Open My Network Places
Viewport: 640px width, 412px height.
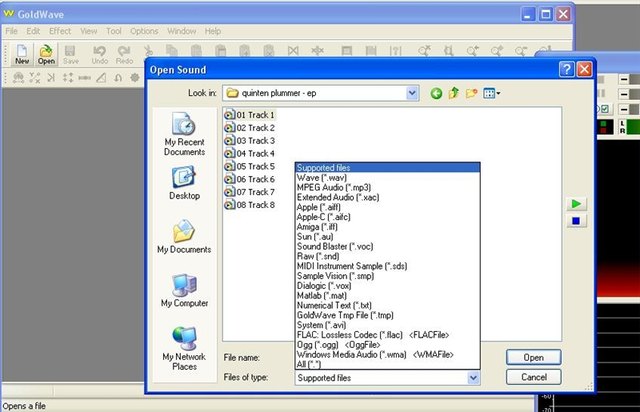pos(184,348)
